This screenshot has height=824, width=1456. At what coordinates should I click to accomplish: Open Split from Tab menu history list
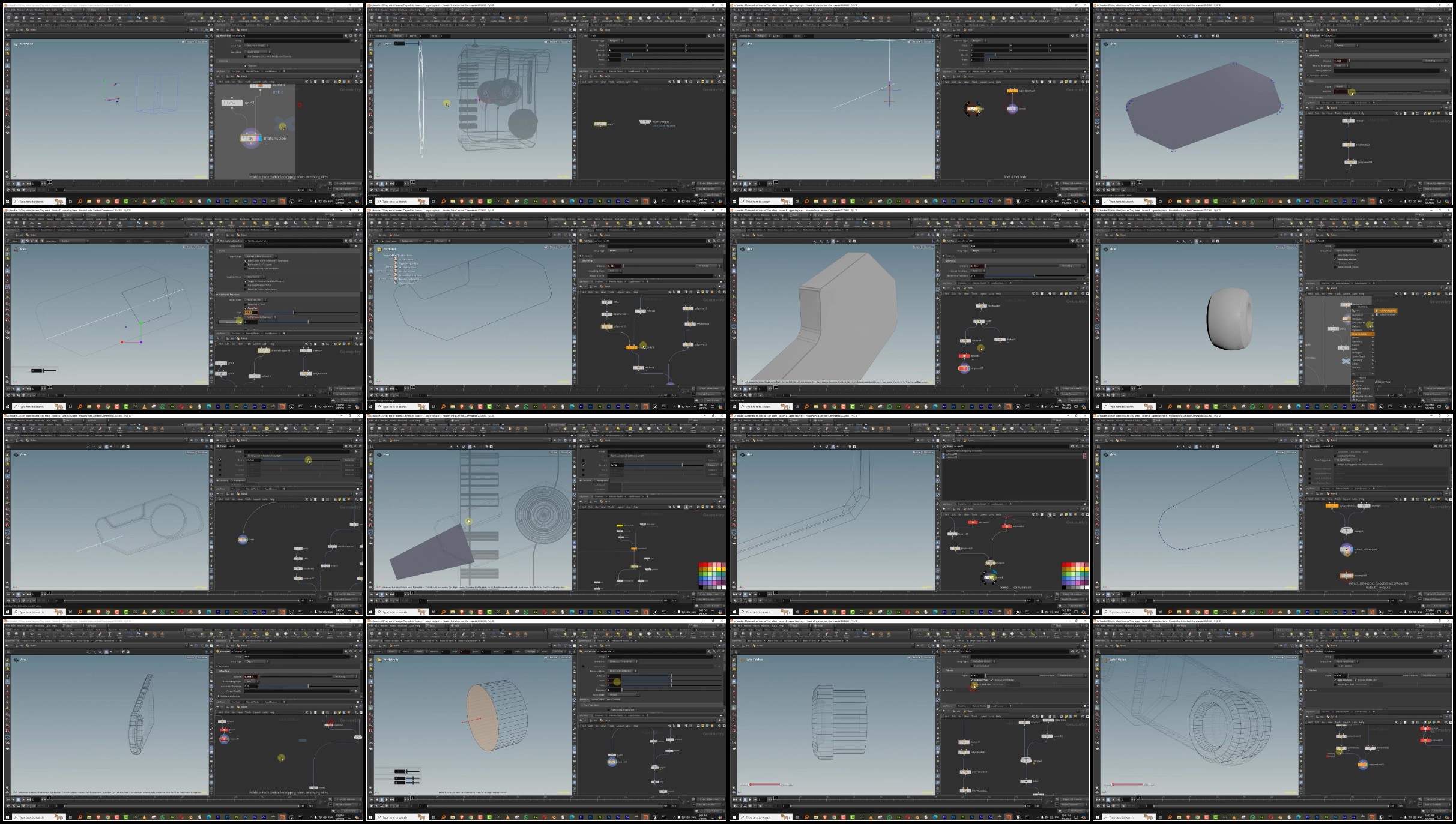click(1358, 392)
